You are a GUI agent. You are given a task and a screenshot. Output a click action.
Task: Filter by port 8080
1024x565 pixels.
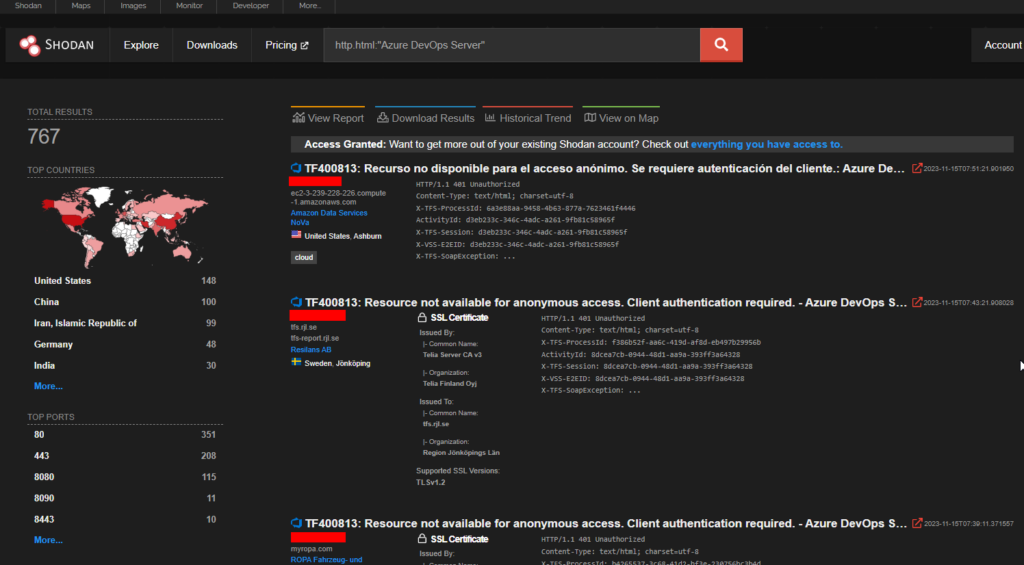click(x=125, y=477)
